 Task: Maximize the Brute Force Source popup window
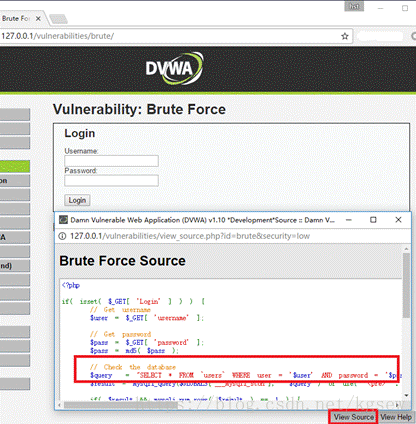point(373,220)
